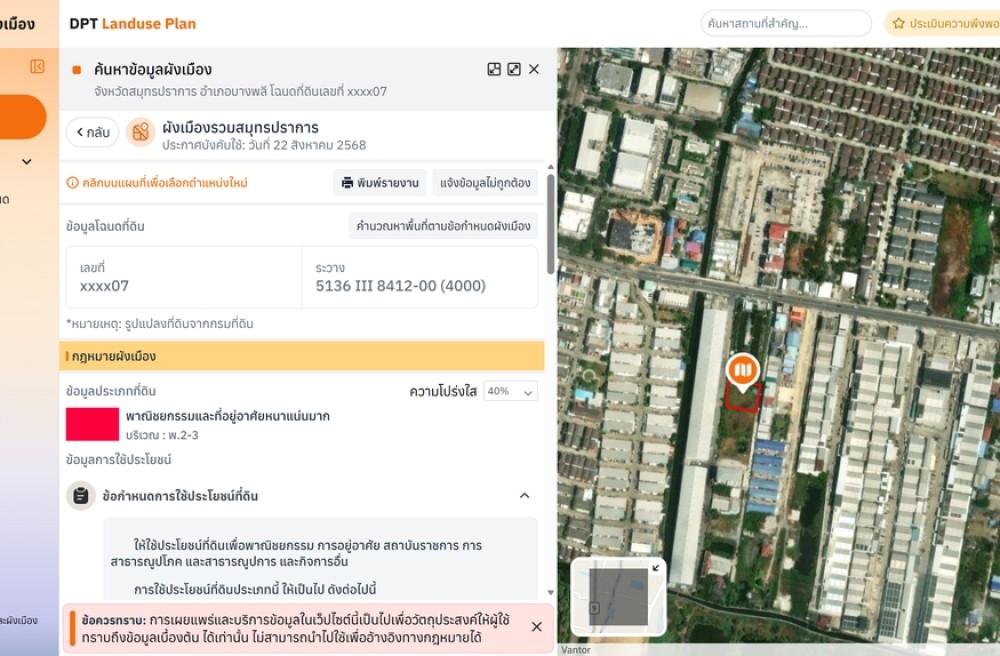This screenshot has width=1000, height=656.
Task: Click the orange map pin marker
Action: 742,372
